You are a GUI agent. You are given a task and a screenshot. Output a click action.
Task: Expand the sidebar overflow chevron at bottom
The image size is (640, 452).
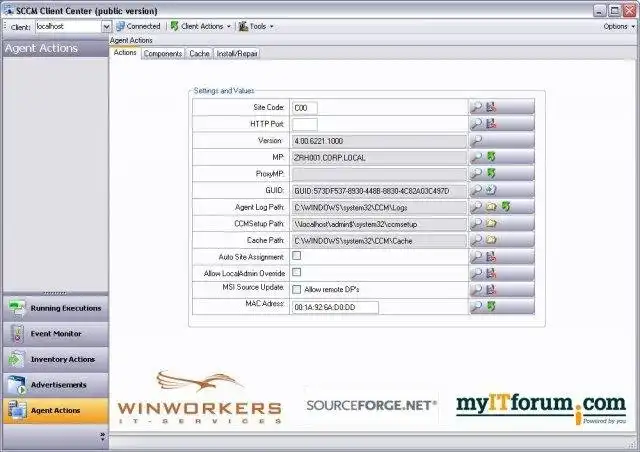[102, 436]
